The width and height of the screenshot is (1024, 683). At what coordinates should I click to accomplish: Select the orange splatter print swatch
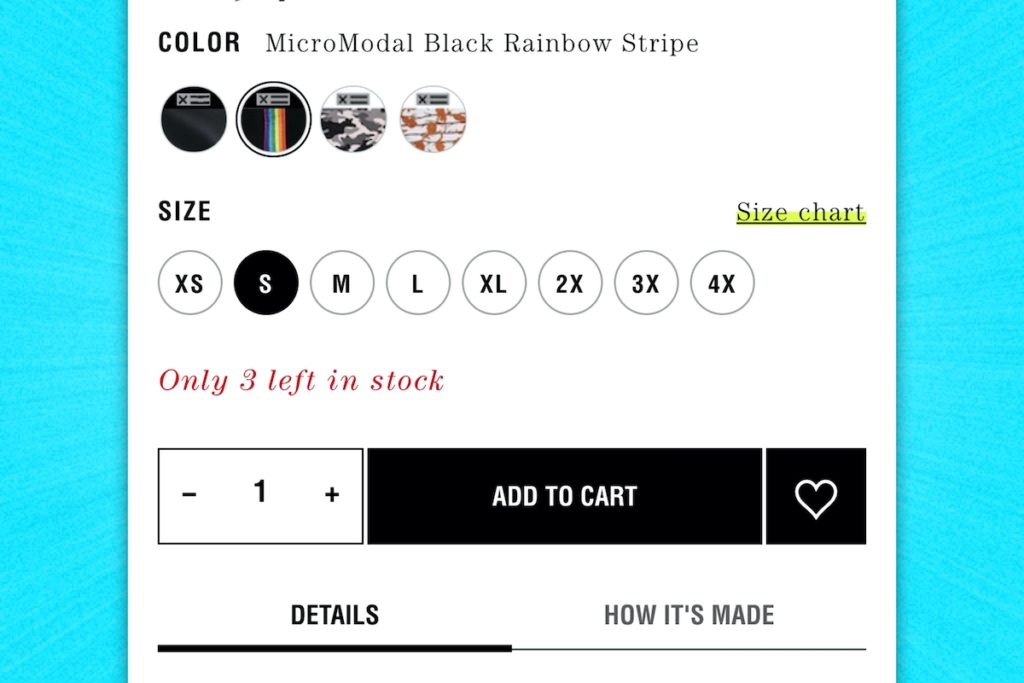[x=433, y=118]
